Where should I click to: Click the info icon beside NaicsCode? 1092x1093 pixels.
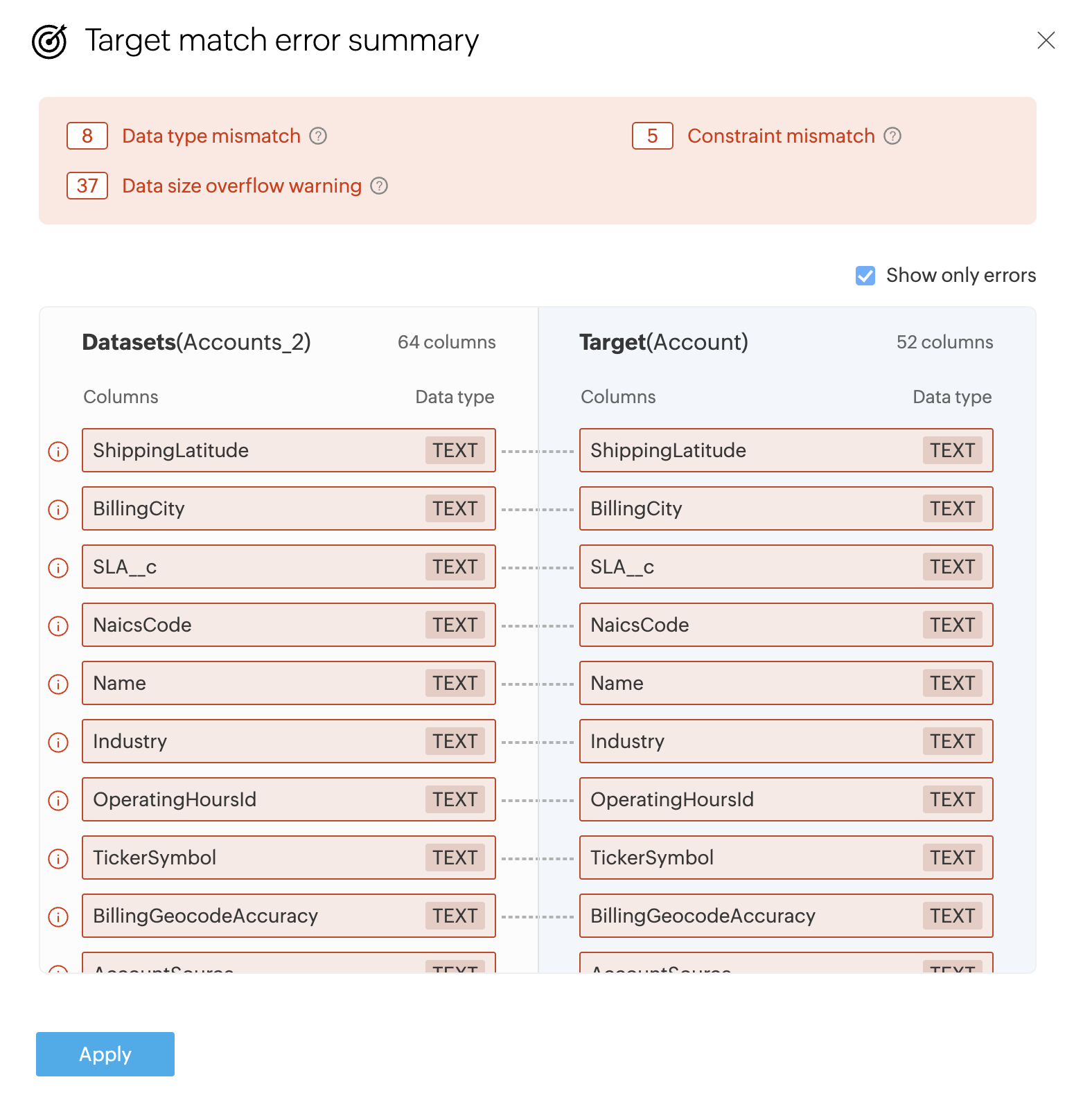[x=58, y=626]
